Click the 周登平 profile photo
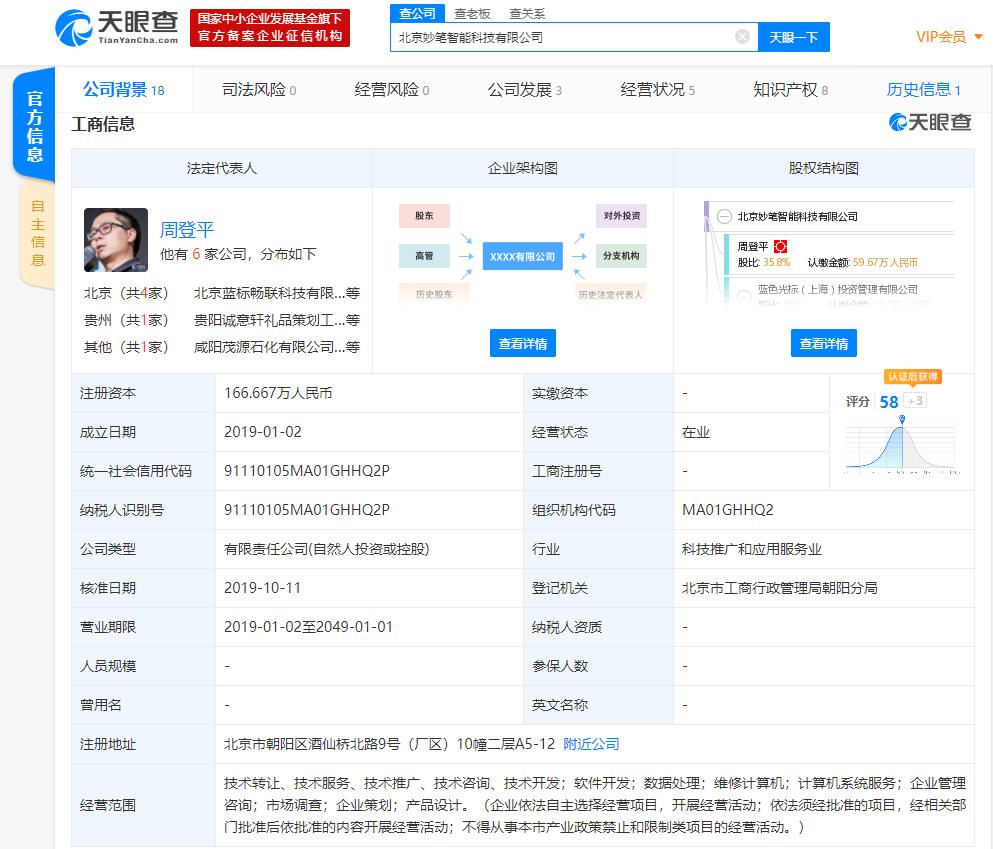This screenshot has width=993, height=849. point(116,240)
